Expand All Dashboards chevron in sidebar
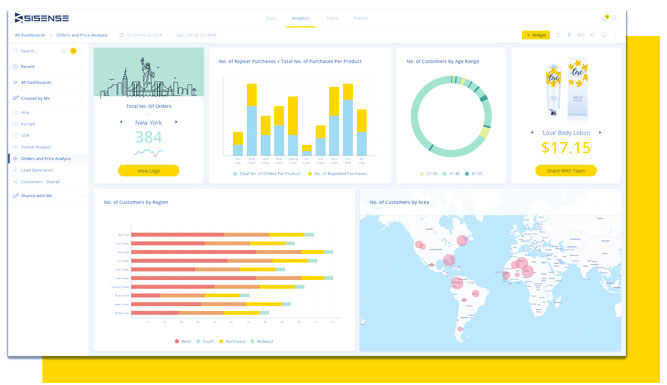This screenshot has height=385, width=667. click(x=81, y=83)
